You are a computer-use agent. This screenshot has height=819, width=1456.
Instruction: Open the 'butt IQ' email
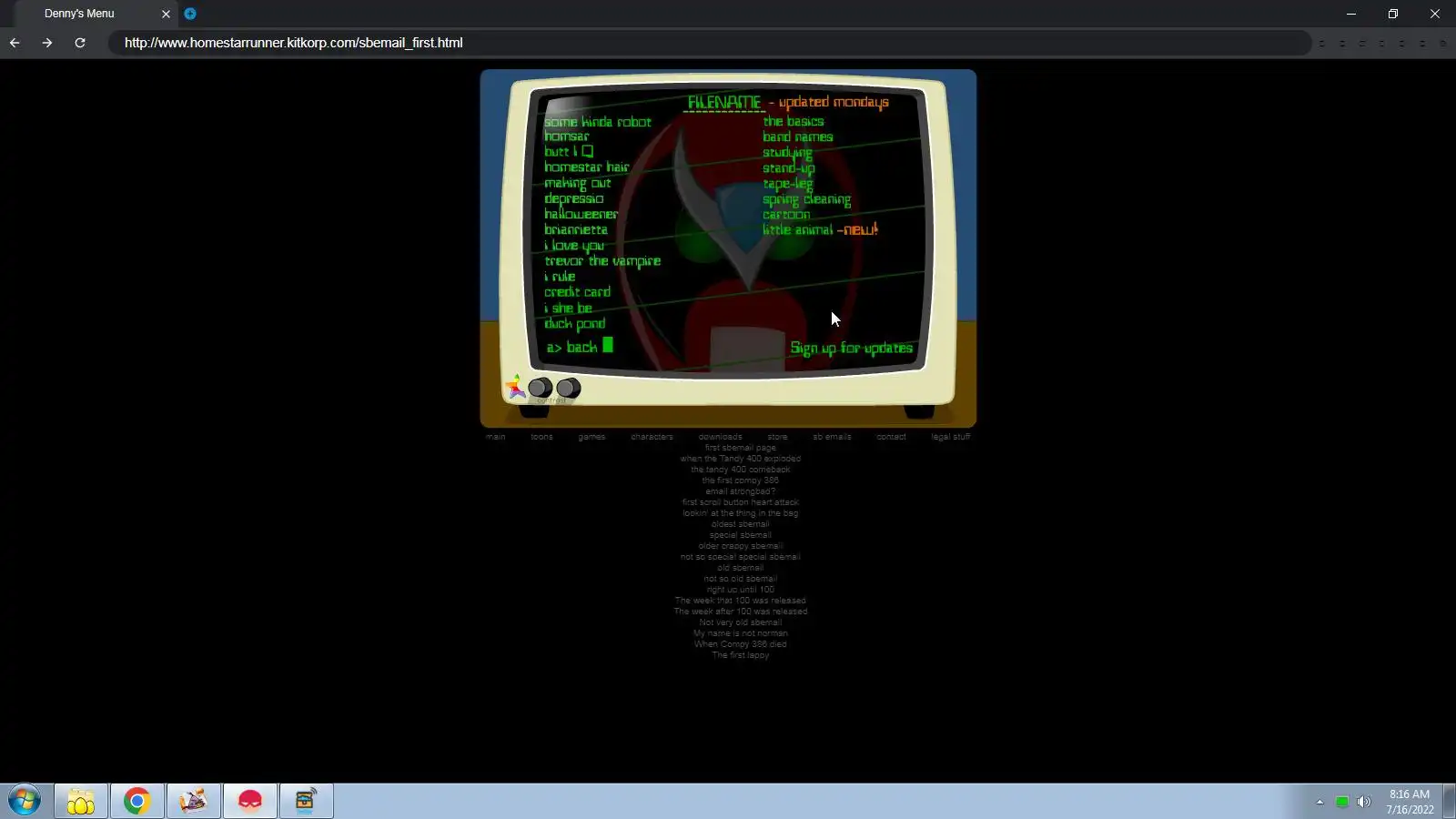coord(569,152)
